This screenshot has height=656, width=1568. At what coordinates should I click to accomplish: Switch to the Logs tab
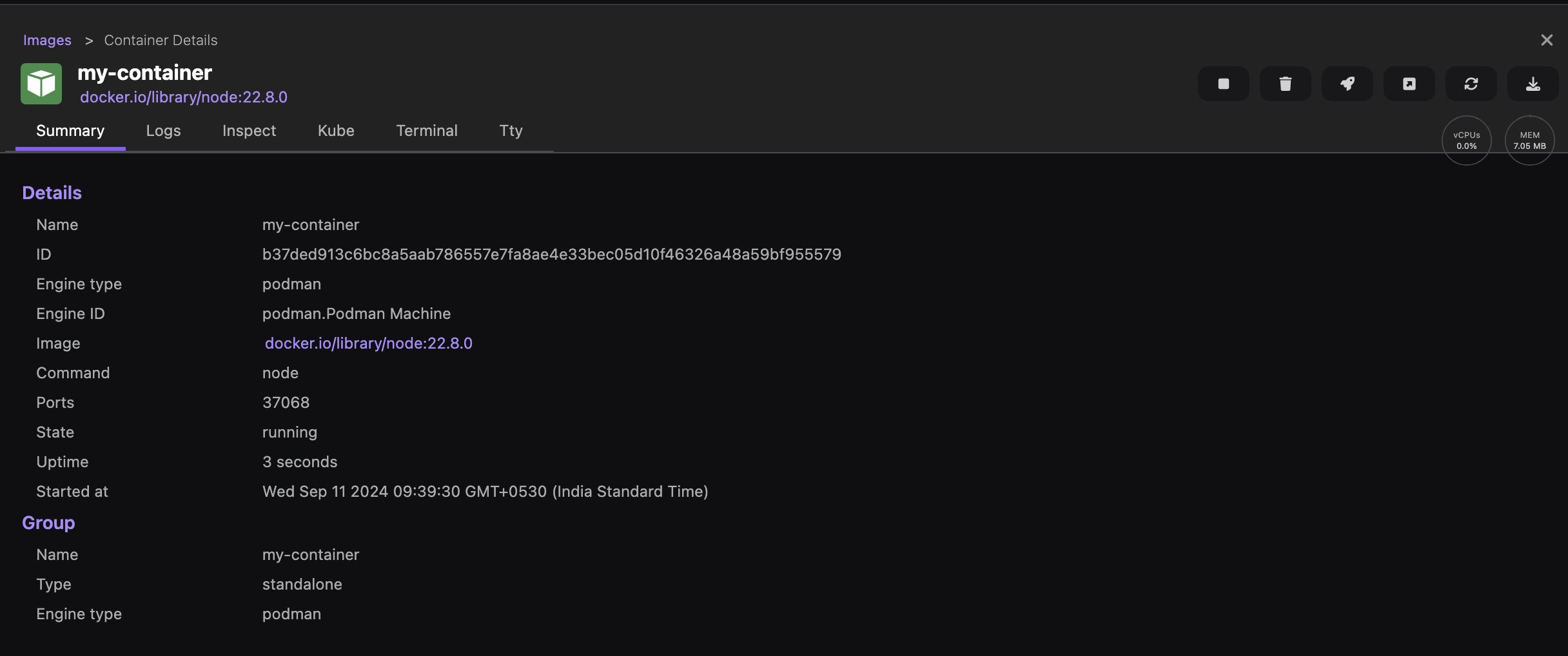163,130
